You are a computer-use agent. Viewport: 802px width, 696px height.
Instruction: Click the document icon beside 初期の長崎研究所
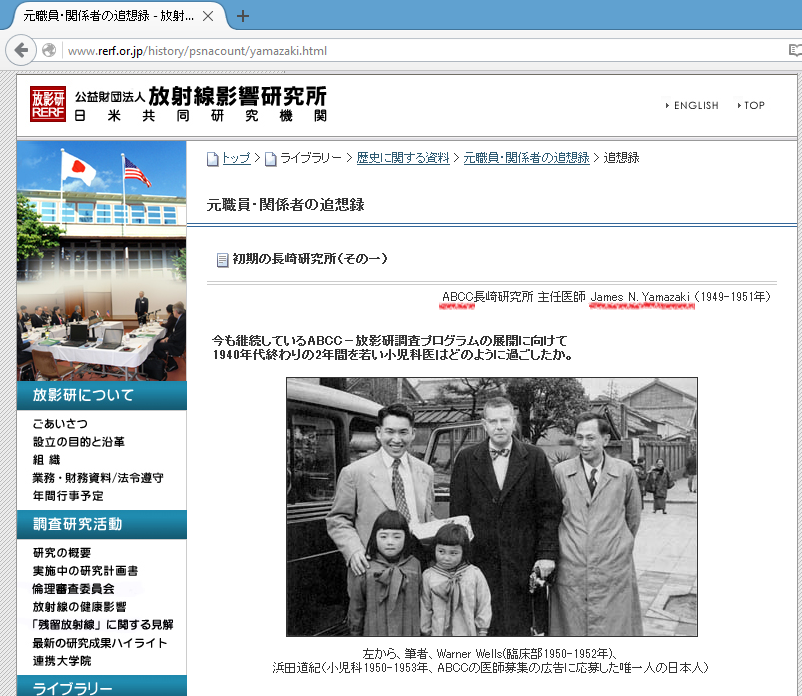[222, 260]
